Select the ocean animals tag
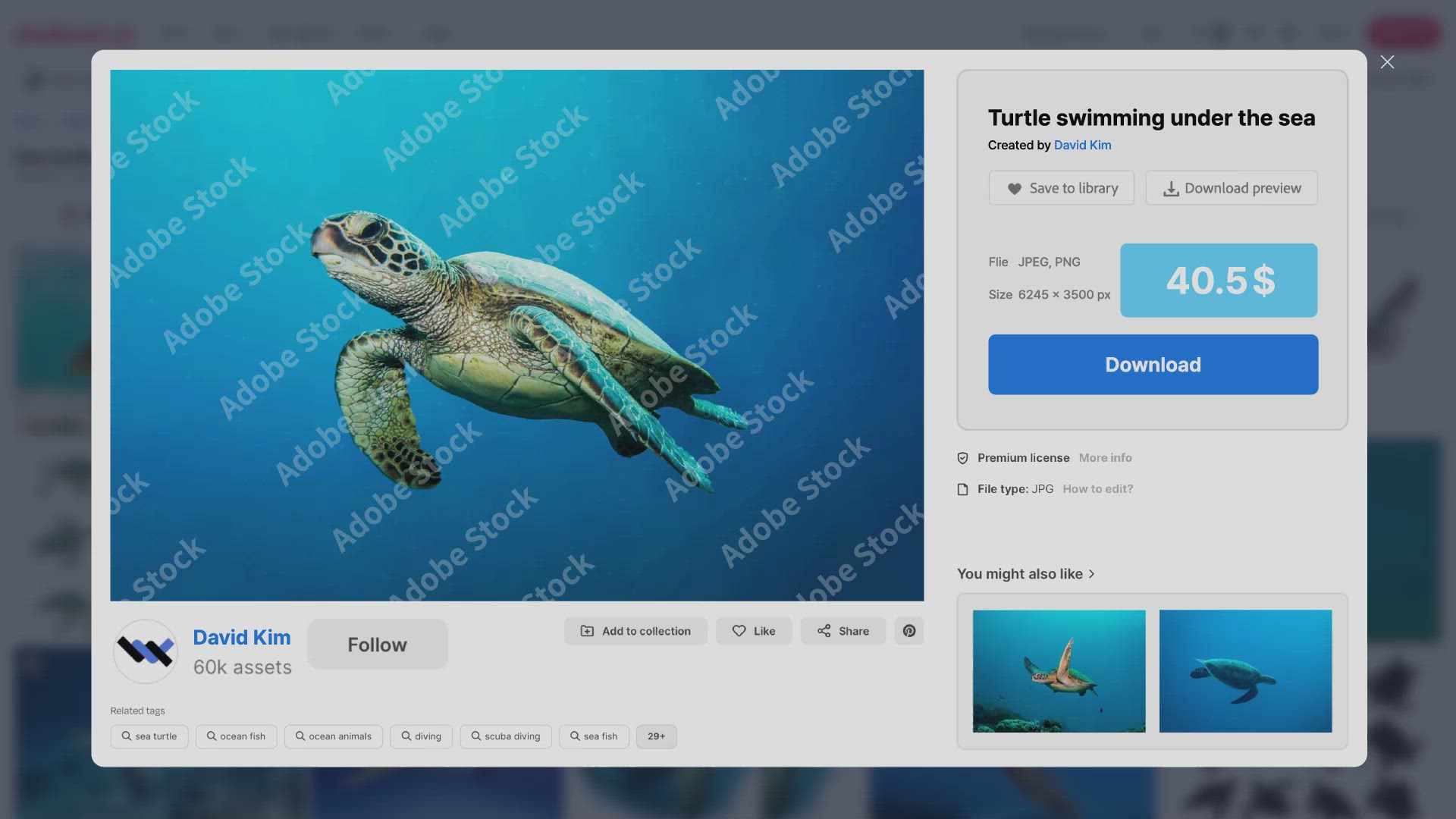Image resolution: width=1456 pixels, height=819 pixels. click(x=333, y=736)
